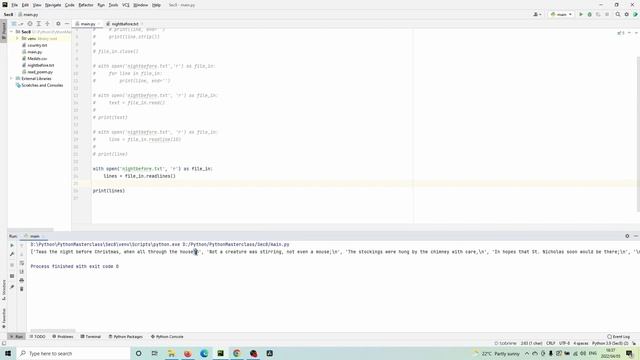Toggle the Project side tab
The image size is (640, 360).
(x=4, y=31)
